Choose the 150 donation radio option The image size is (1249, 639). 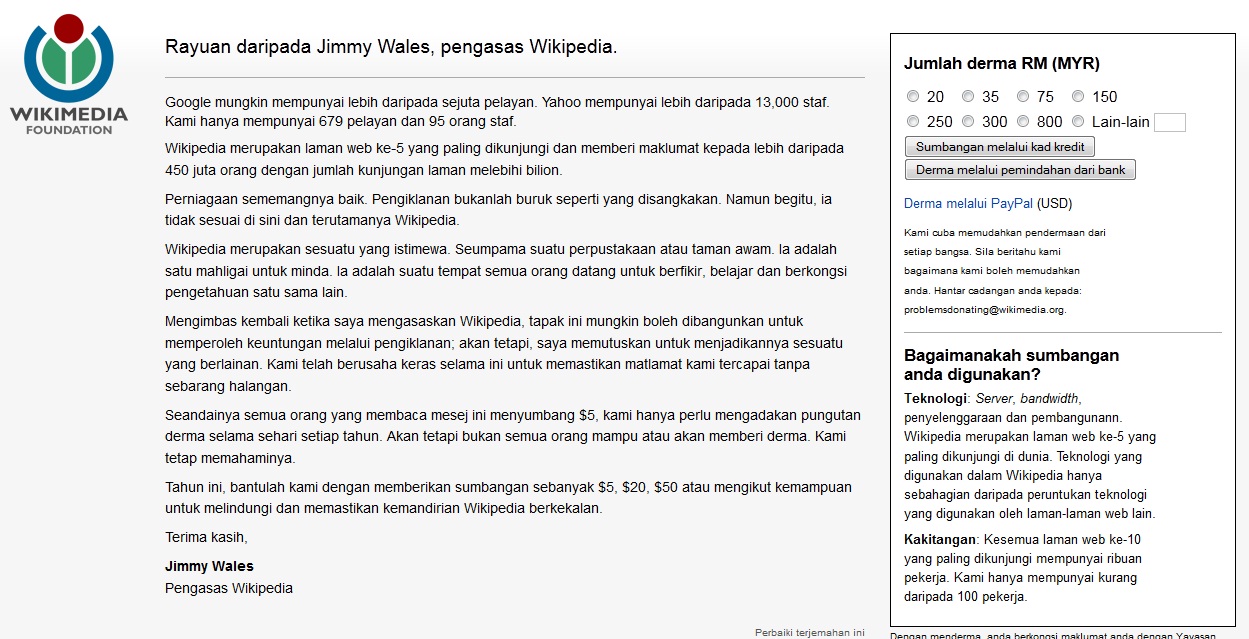coord(1078,97)
